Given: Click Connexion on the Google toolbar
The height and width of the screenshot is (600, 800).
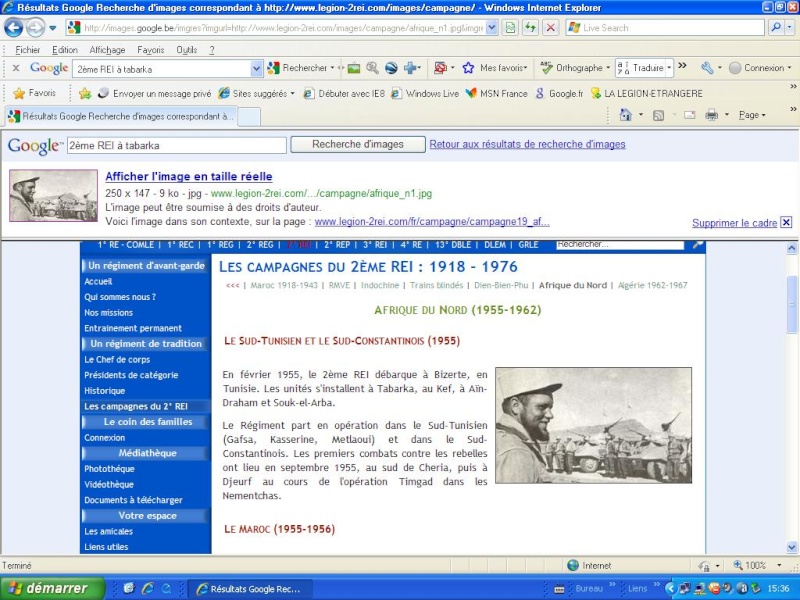Looking at the screenshot, I should point(759,68).
